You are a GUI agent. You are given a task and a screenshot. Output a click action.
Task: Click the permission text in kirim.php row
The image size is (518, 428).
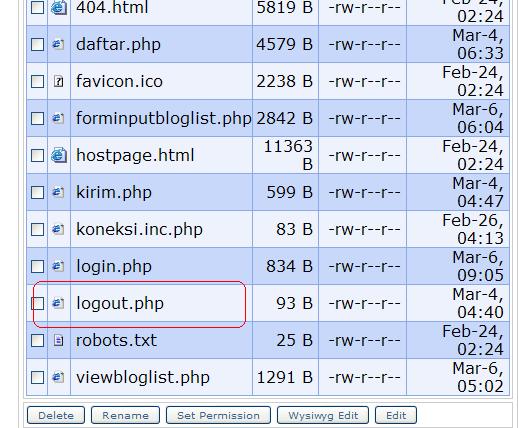click(x=364, y=192)
